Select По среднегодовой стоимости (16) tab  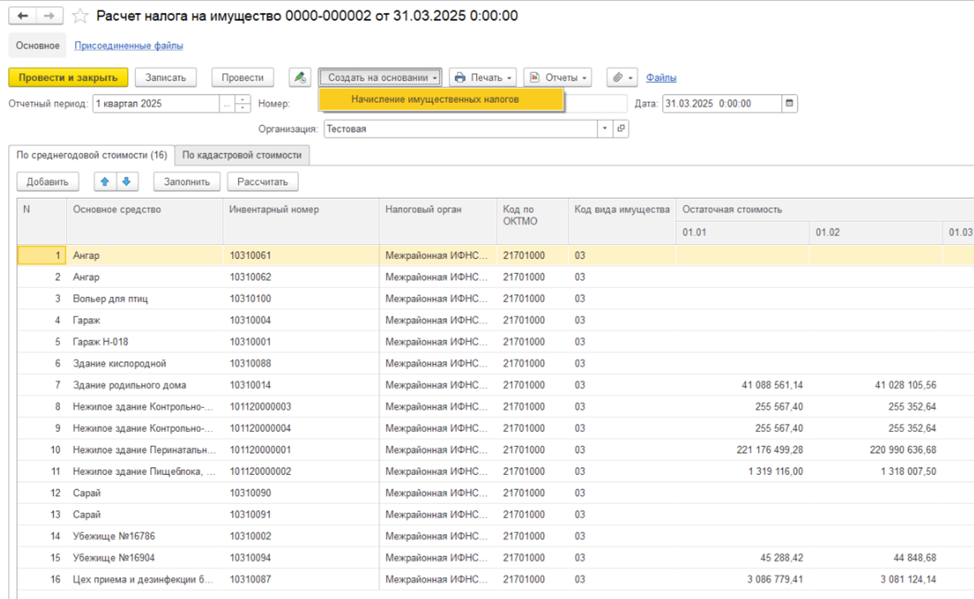coord(91,155)
